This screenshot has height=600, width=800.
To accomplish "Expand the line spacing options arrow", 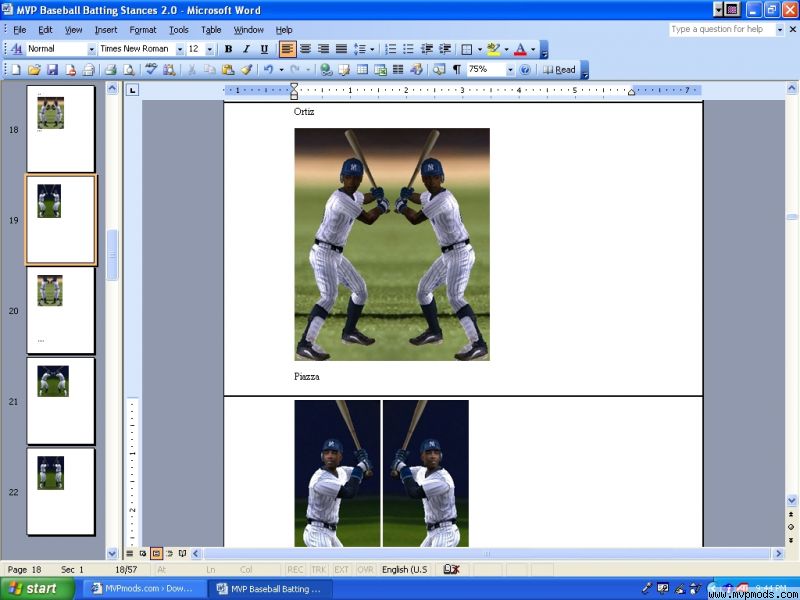I will (372, 49).
